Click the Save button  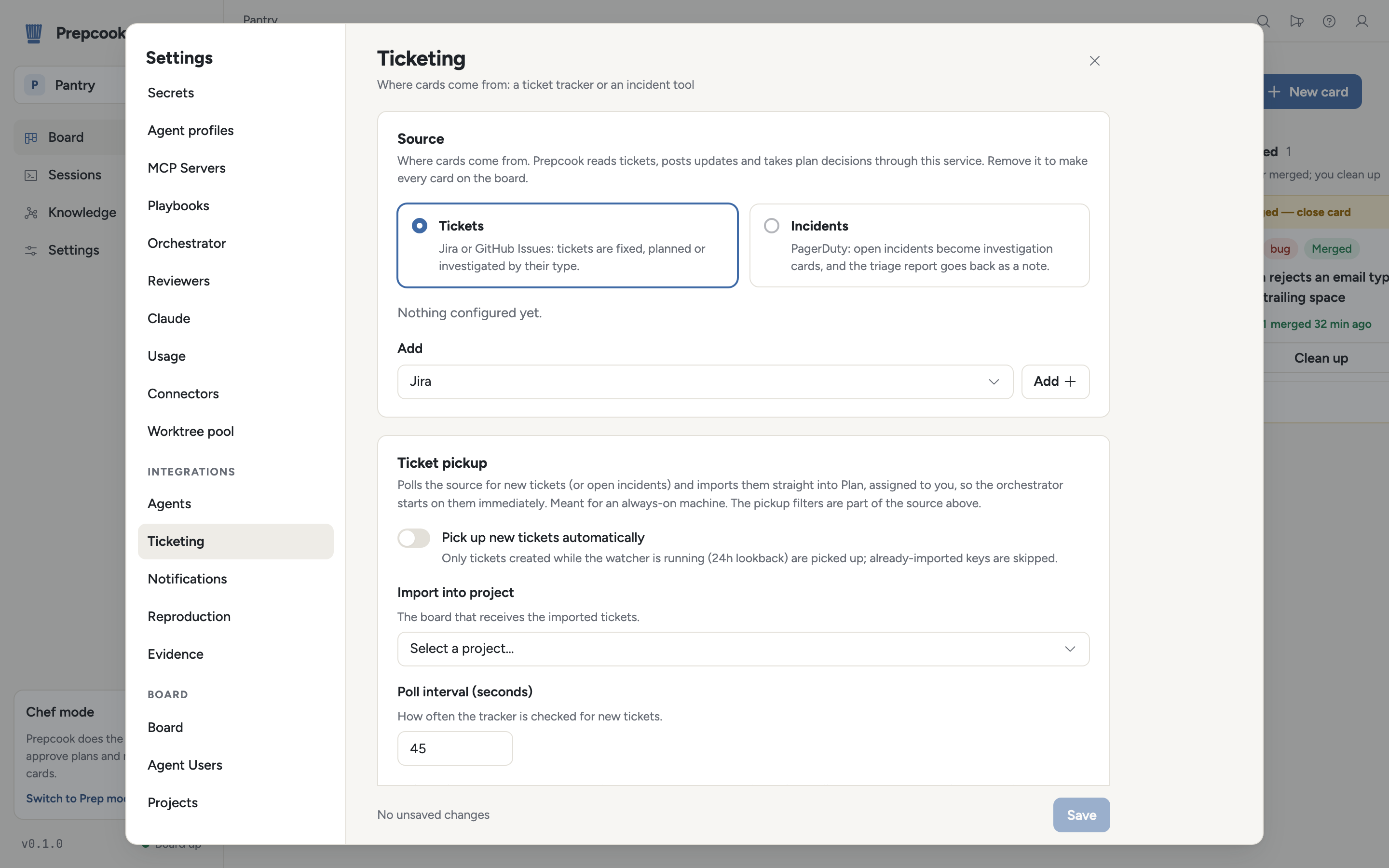pyautogui.click(x=1081, y=814)
